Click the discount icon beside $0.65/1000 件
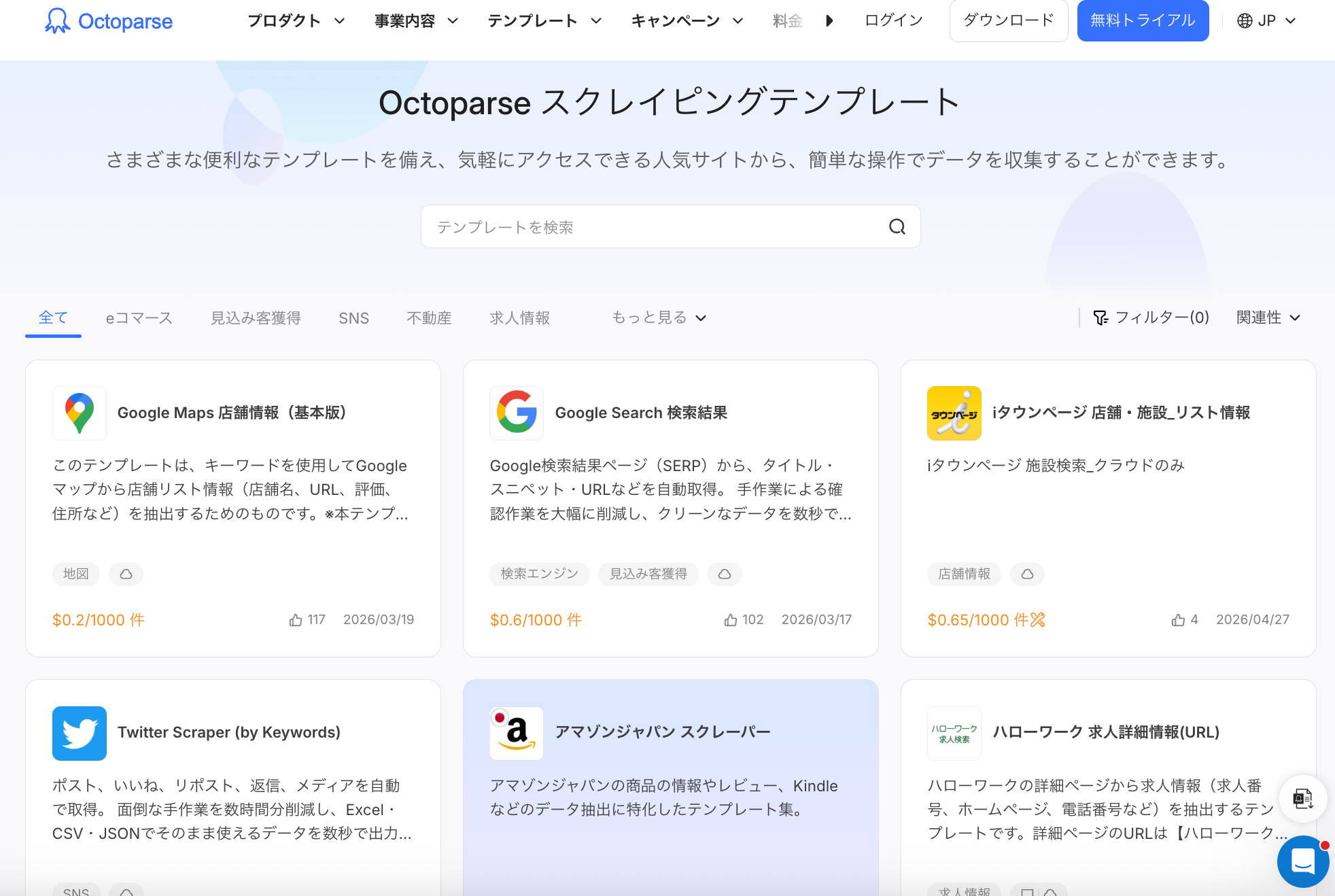The width and height of the screenshot is (1335, 896). 1037,620
